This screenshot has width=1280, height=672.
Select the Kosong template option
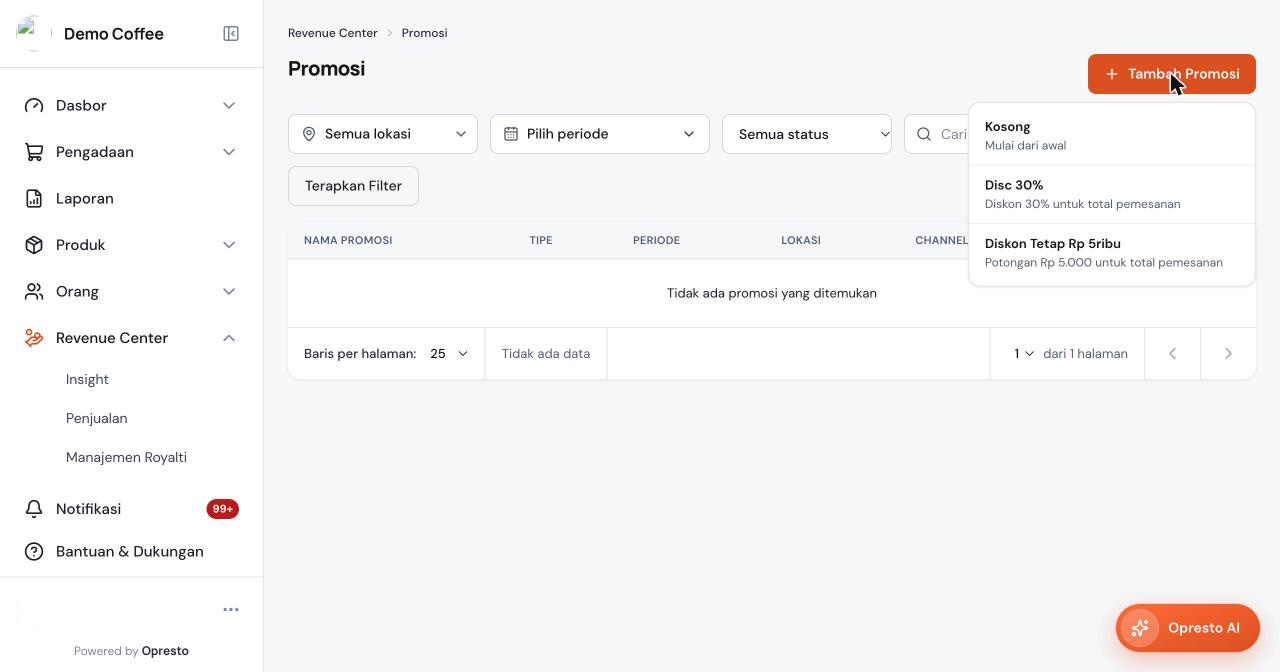click(1112, 136)
